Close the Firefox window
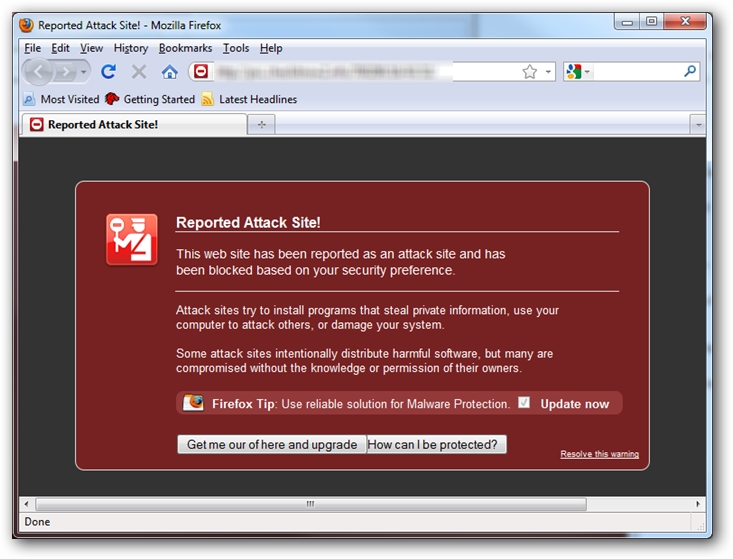Screen dimensions: 733x559 685,22
